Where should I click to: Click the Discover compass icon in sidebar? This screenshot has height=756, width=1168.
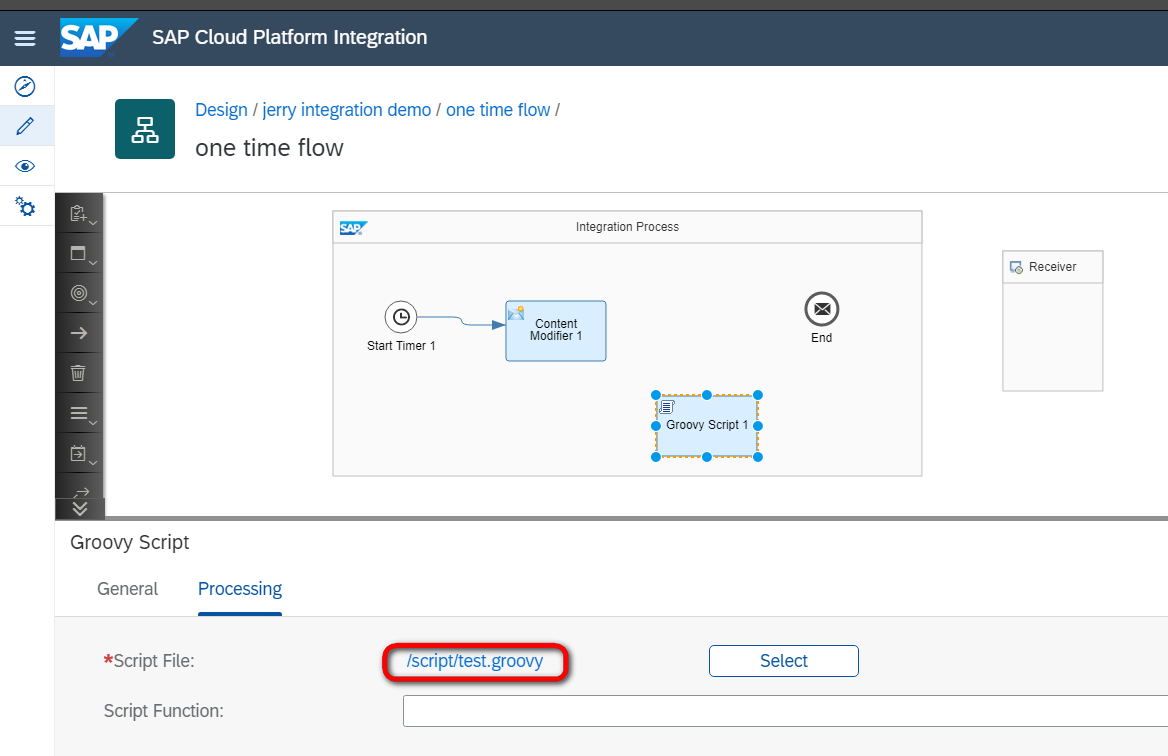(26, 86)
